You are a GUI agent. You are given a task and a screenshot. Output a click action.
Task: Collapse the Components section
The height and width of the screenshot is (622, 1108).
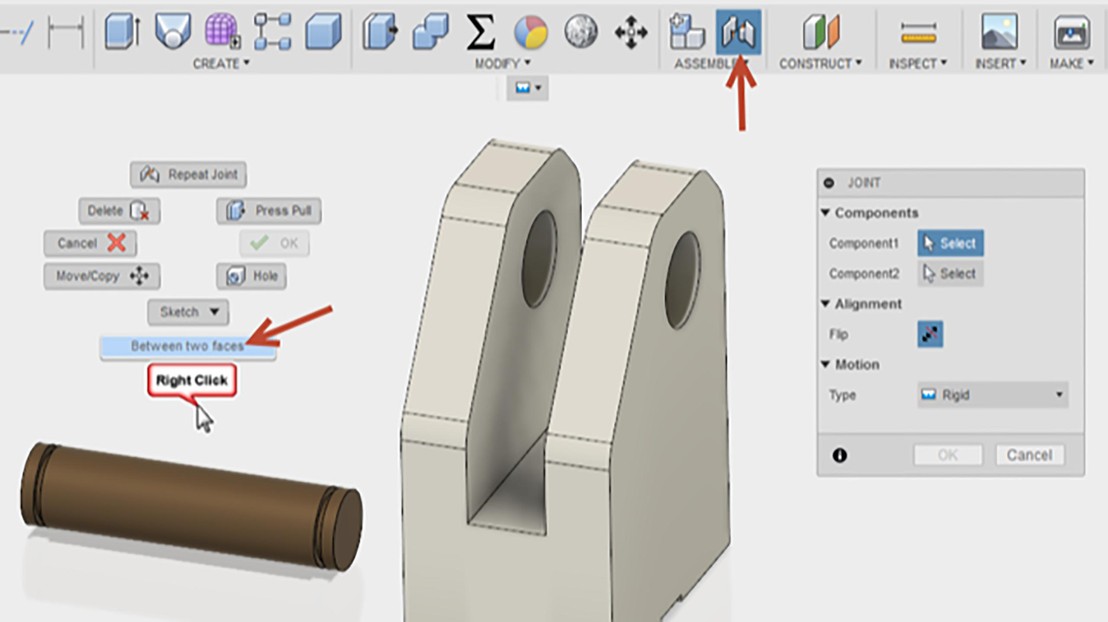[x=825, y=213]
